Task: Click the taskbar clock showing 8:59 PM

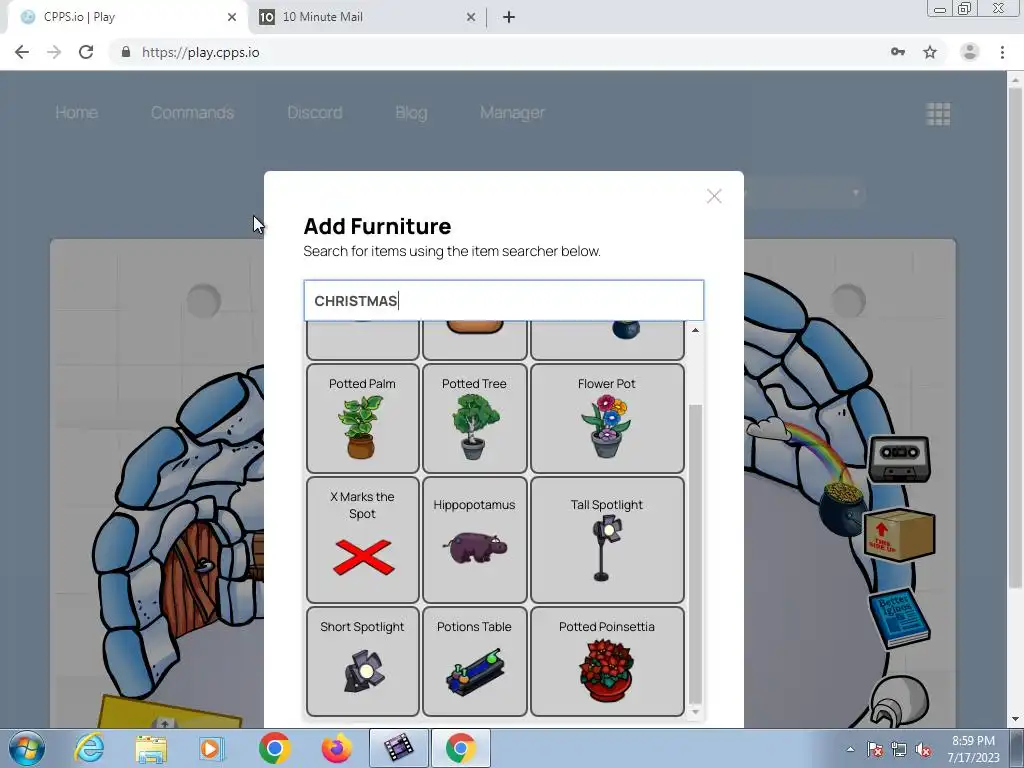Action: coord(973,749)
